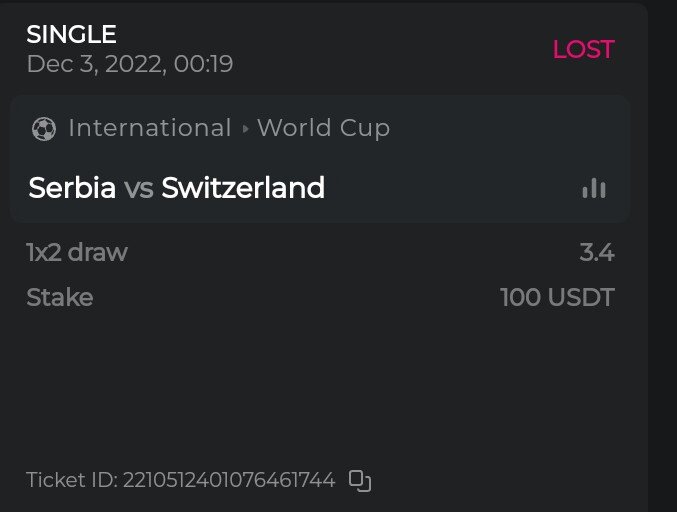The height and width of the screenshot is (512, 677).
Task: Click the SINGLE bet type heading
Action: click(x=71, y=34)
